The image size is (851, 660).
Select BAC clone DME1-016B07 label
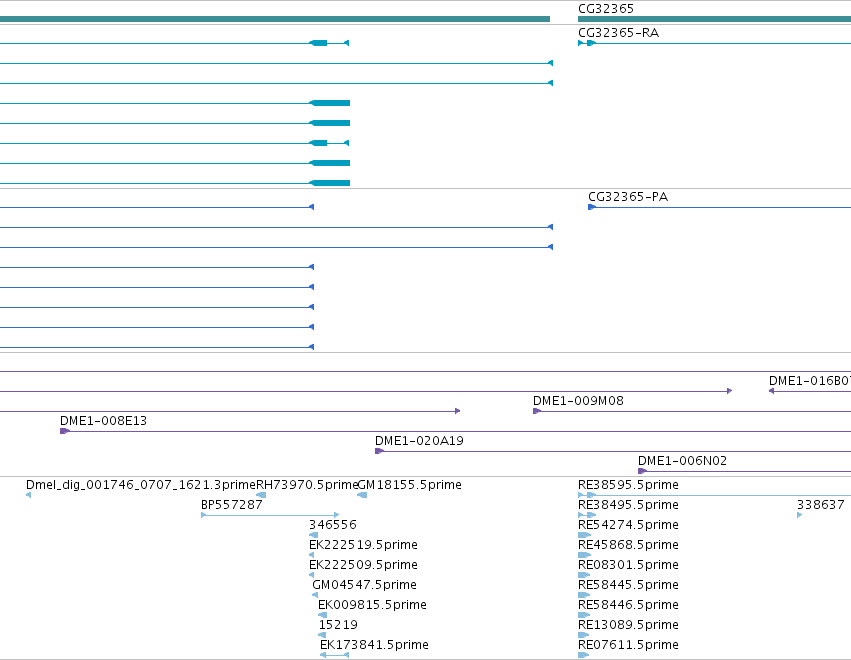click(x=810, y=380)
